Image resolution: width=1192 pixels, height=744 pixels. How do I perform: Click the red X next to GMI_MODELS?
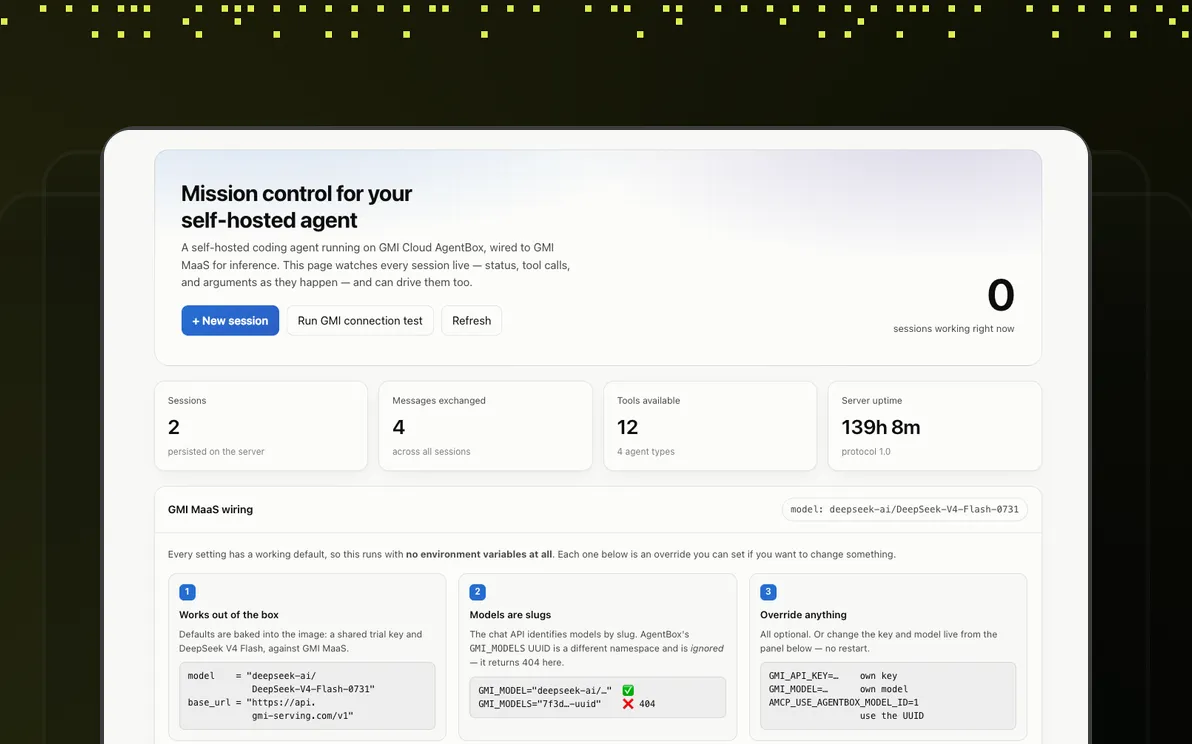628,704
